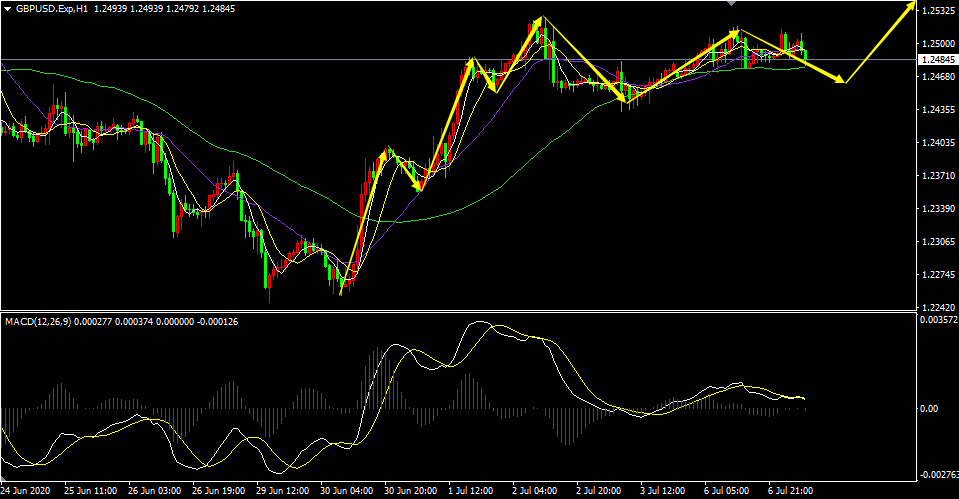Click the 1 Jul 12:00 time label

click(x=470, y=490)
